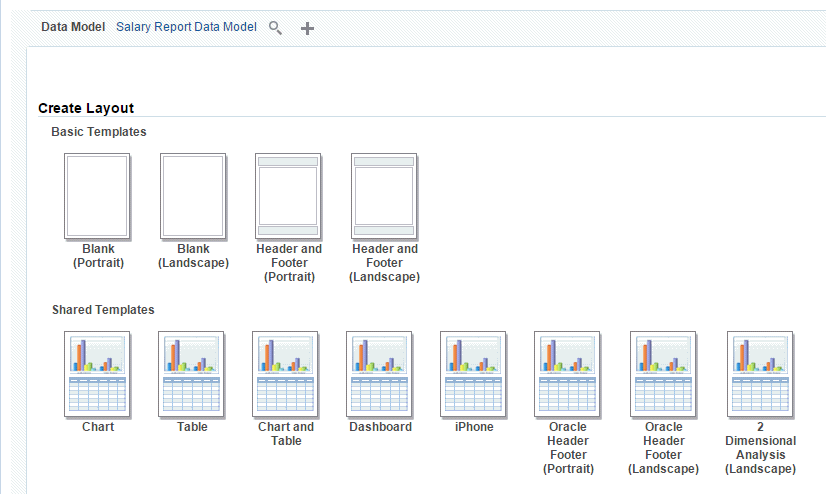The height and width of the screenshot is (494, 826).
Task: Click the magnifier icon to select data model
Action: pos(276,28)
